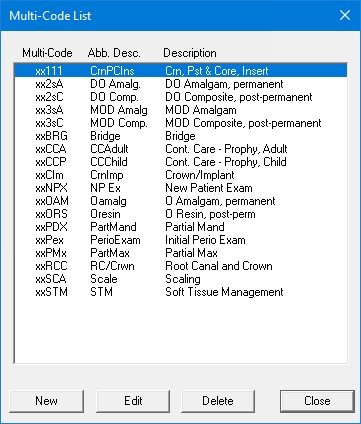Click the 'PartMax' abbreviation
The width and height of the screenshot is (361, 424).
[x=110, y=253]
